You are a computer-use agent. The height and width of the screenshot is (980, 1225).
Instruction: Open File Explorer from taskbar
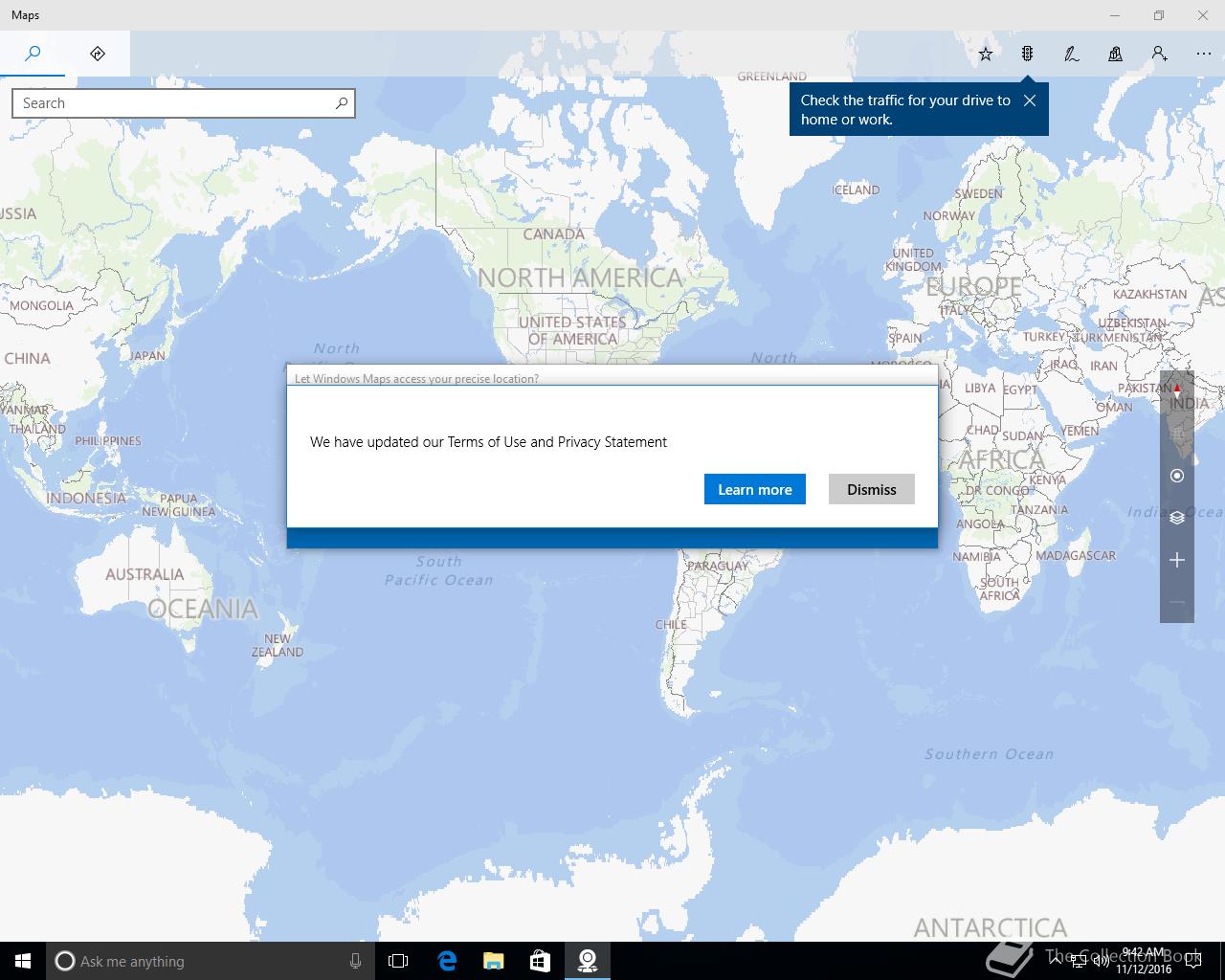tap(494, 961)
